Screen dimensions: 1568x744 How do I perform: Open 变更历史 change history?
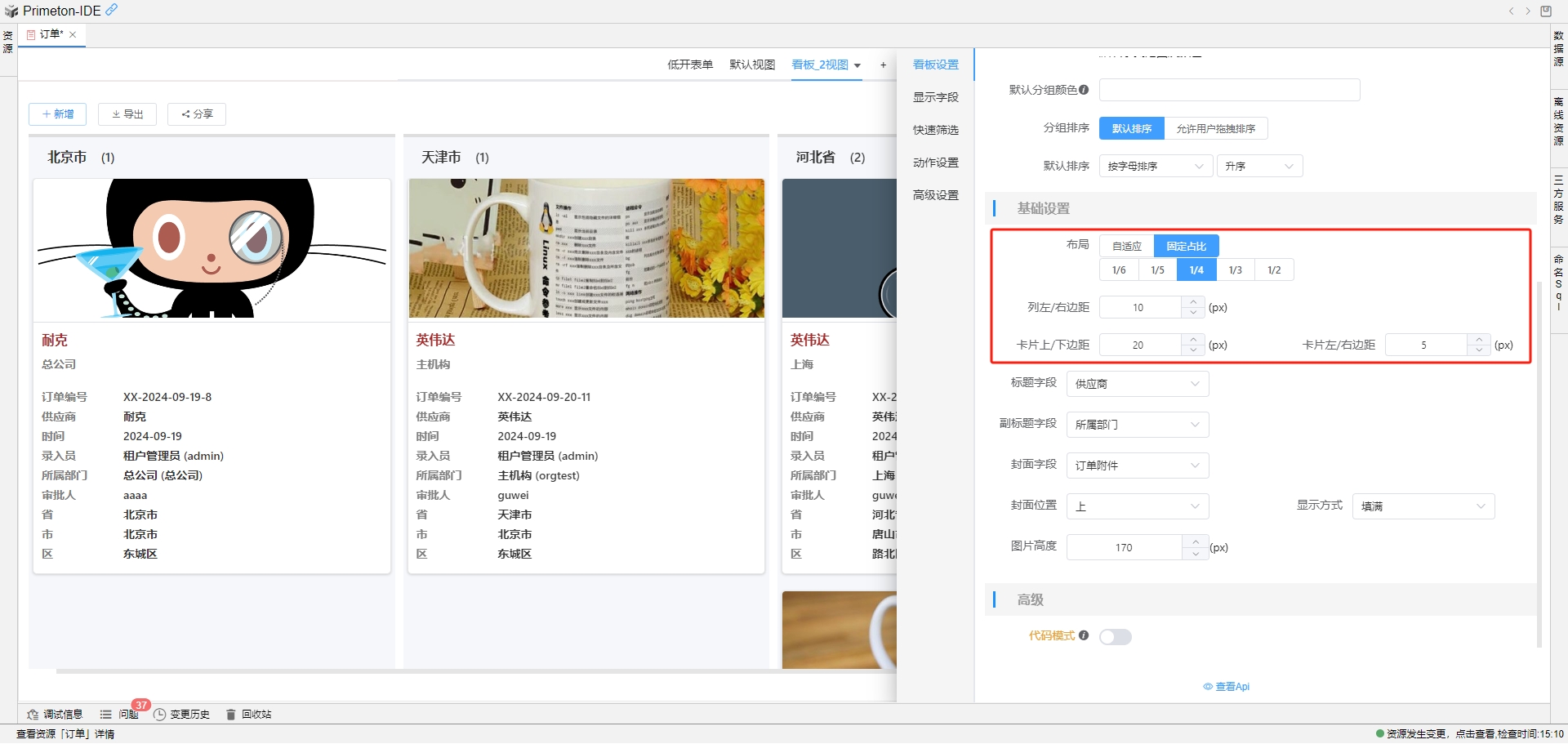(181, 715)
